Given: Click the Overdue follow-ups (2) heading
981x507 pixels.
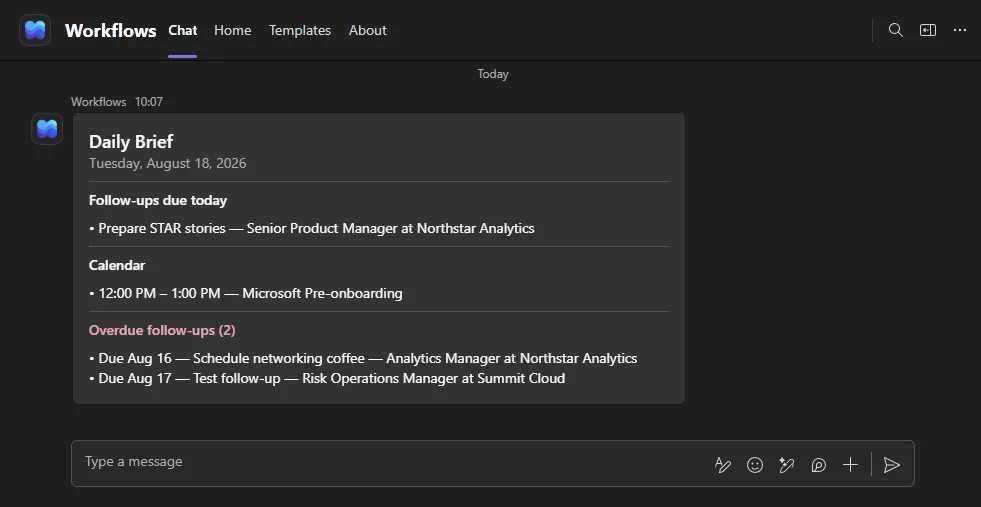Looking at the screenshot, I should click(x=162, y=330).
